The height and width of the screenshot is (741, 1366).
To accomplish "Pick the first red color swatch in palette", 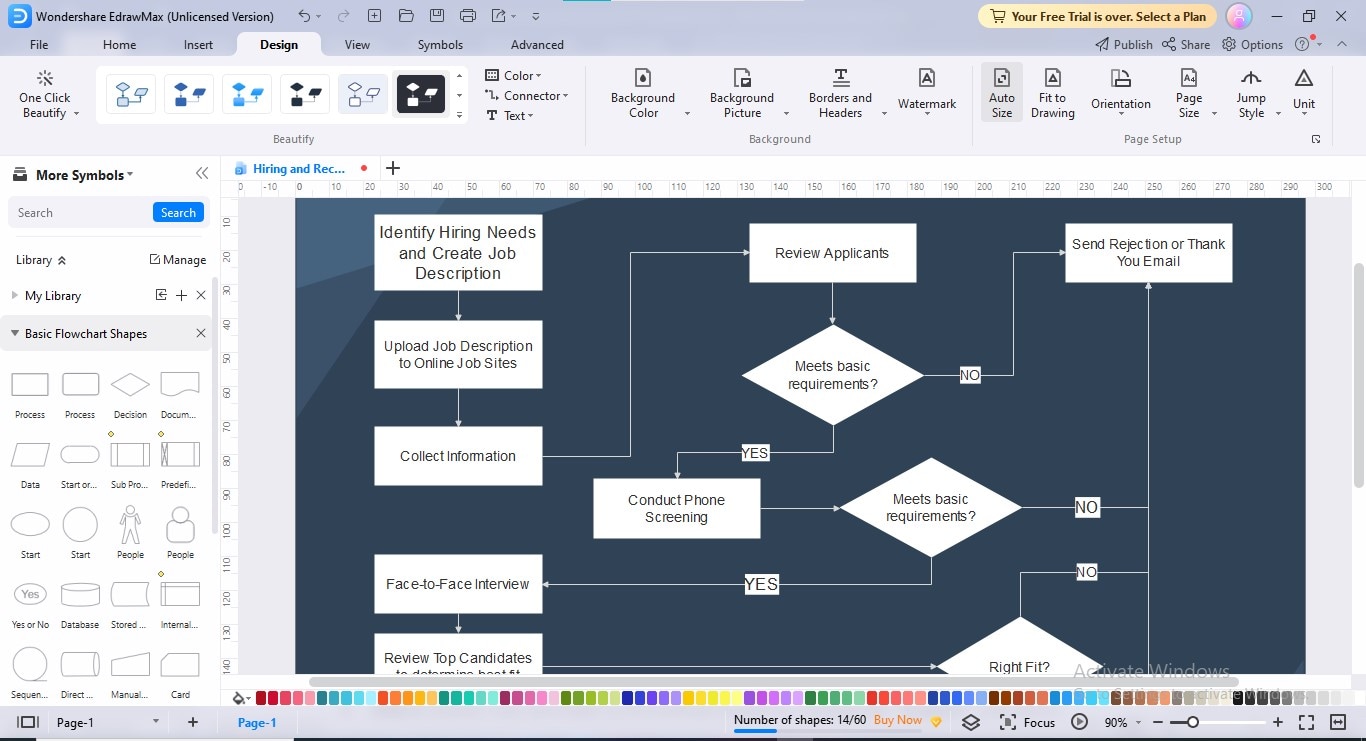I will 261,698.
